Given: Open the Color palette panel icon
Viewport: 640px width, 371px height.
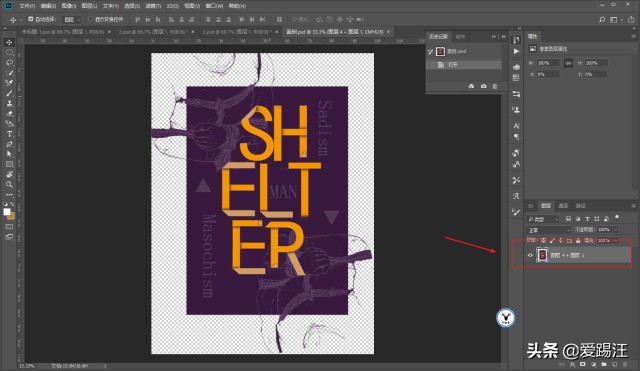Looking at the screenshot, I should [x=516, y=67].
